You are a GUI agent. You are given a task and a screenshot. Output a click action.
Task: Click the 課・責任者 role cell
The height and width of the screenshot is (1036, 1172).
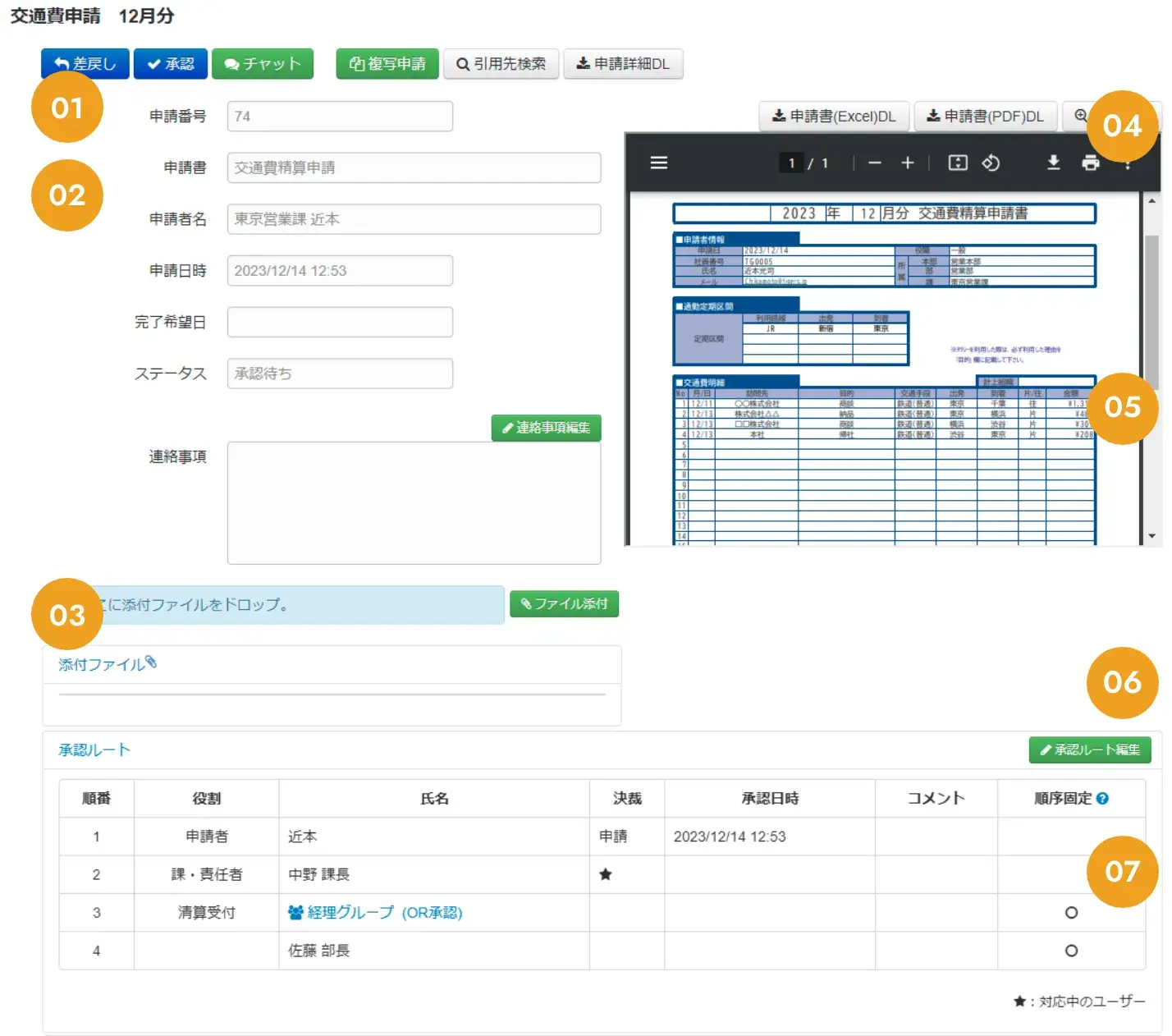207,874
